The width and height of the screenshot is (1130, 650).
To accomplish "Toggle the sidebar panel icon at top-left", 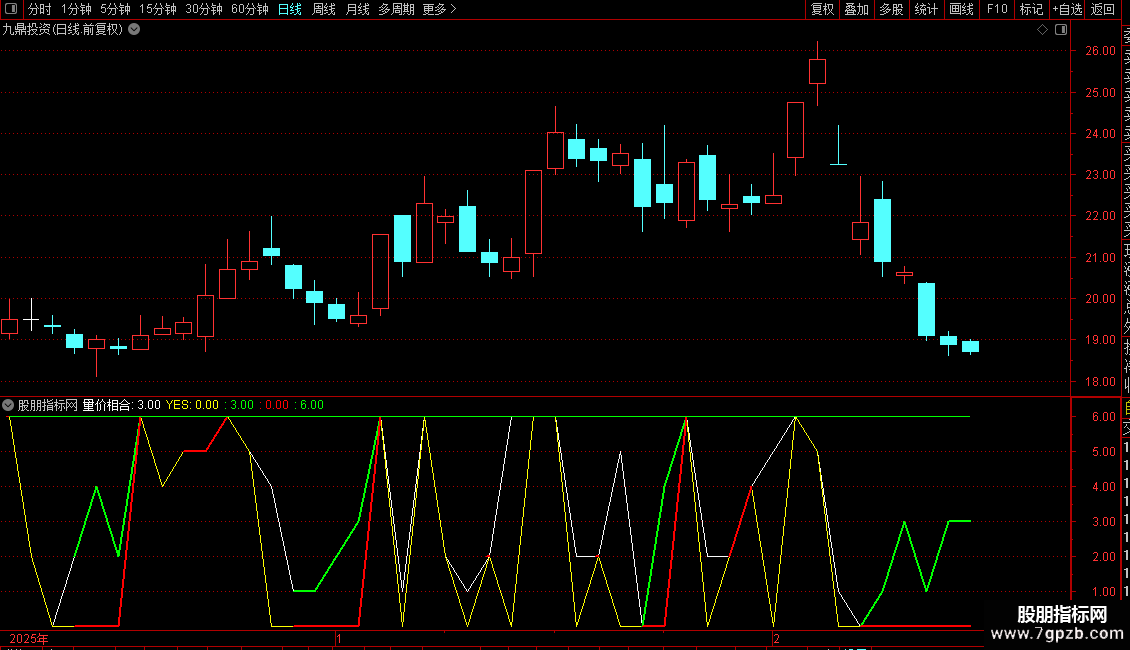I will click(x=11, y=9).
